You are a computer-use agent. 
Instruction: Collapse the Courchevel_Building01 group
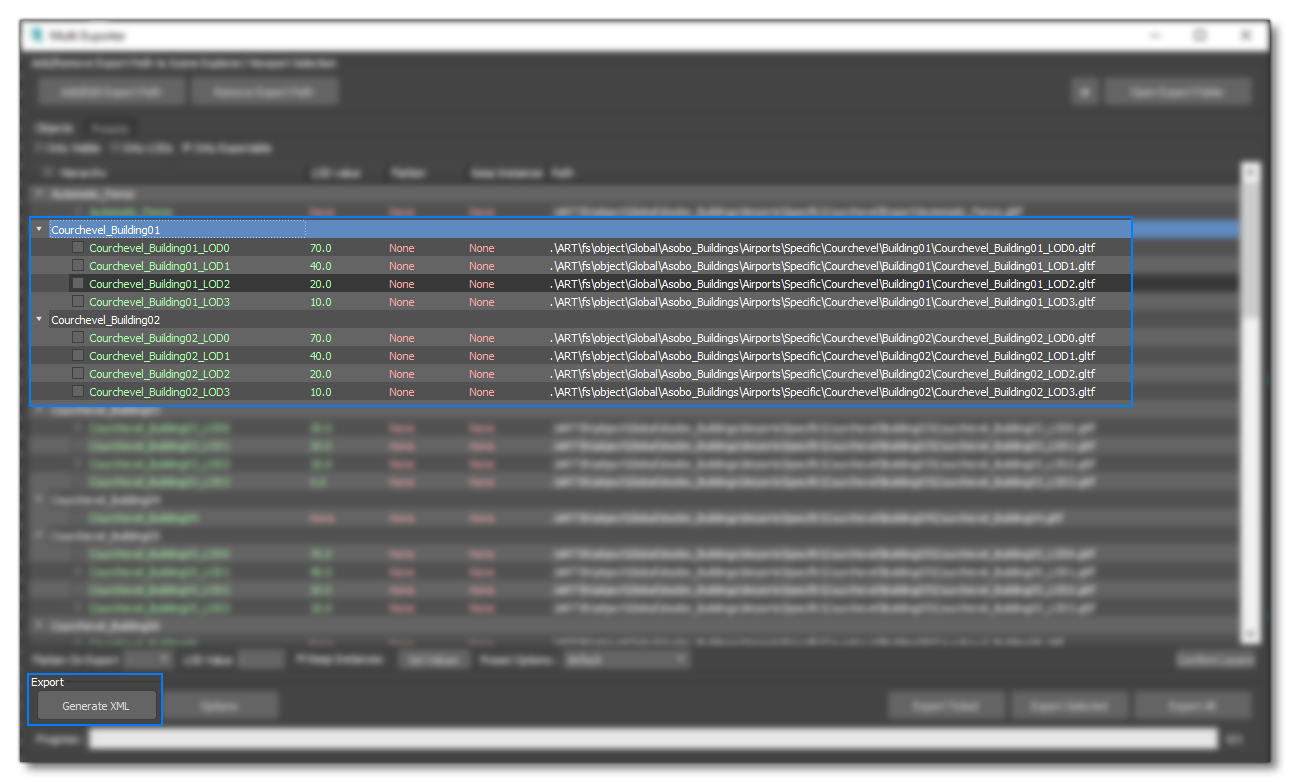pos(39,229)
